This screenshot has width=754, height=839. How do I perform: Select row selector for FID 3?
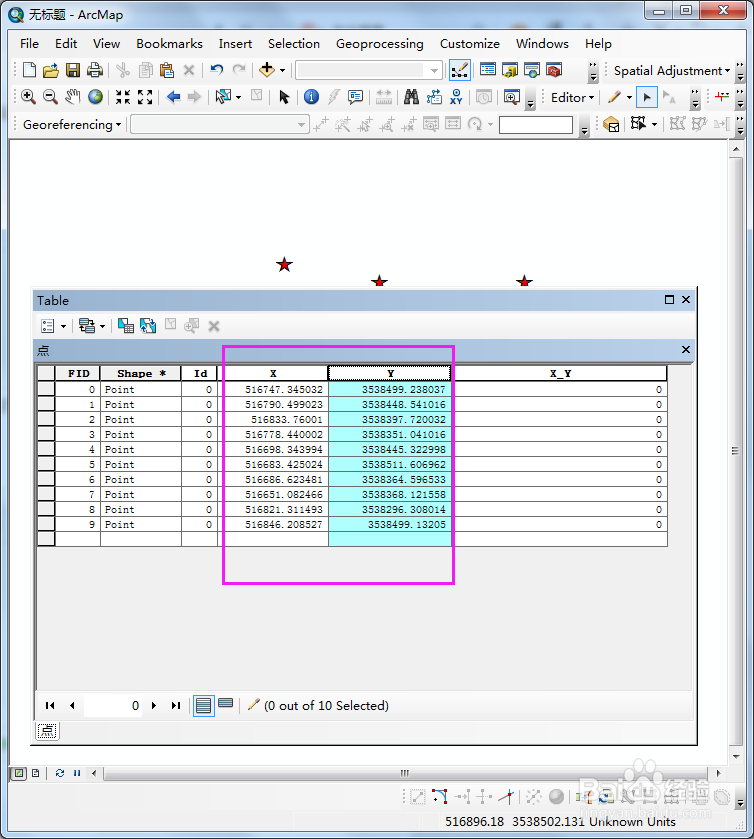[x=46, y=434]
